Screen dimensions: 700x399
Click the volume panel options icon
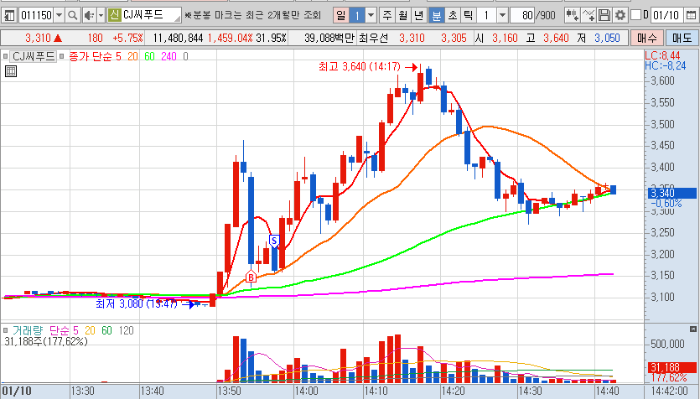693,329
